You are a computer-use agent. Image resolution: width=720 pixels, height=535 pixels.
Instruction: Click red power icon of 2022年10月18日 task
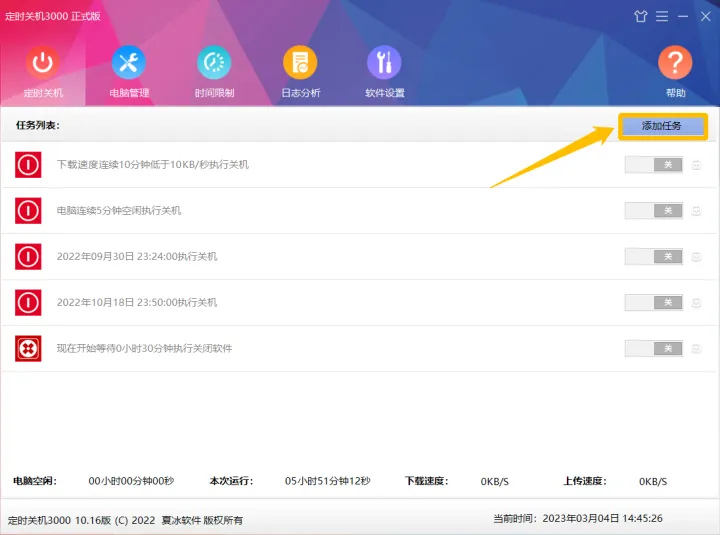tap(28, 302)
